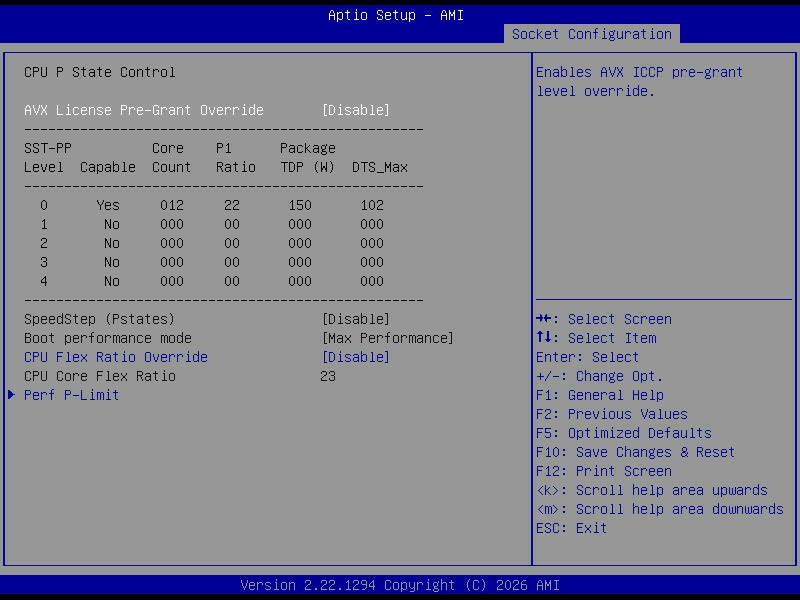Click the <m>: Scroll help area downwards hint
Screen dimensions: 800x600
(x=660, y=509)
